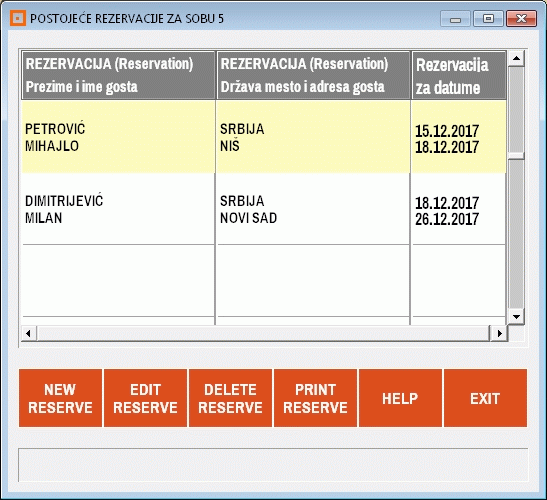Click the DELETE RESERVE button
The width and height of the screenshot is (547, 500).
tap(230, 398)
